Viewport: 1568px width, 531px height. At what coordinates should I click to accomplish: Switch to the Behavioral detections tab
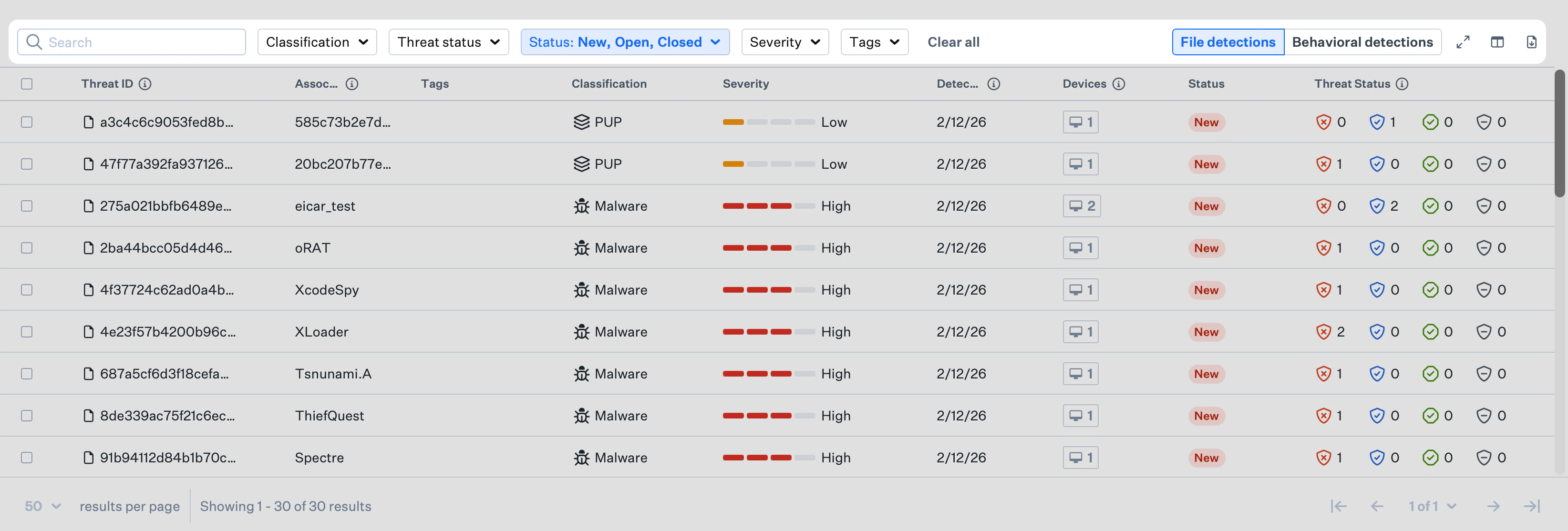(1363, 42)
